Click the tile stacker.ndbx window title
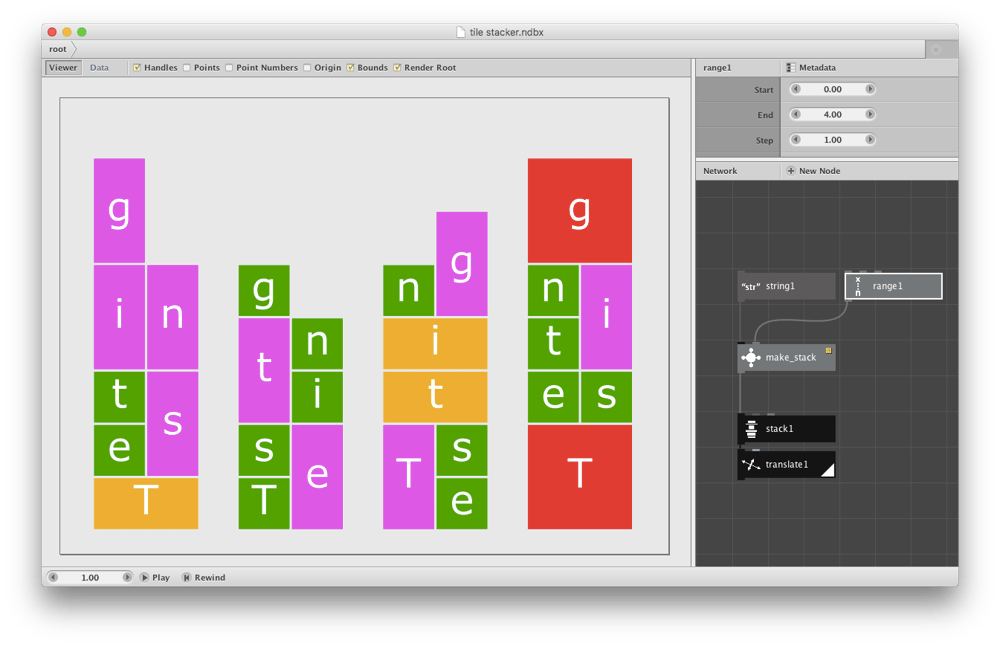 [506, 32]
